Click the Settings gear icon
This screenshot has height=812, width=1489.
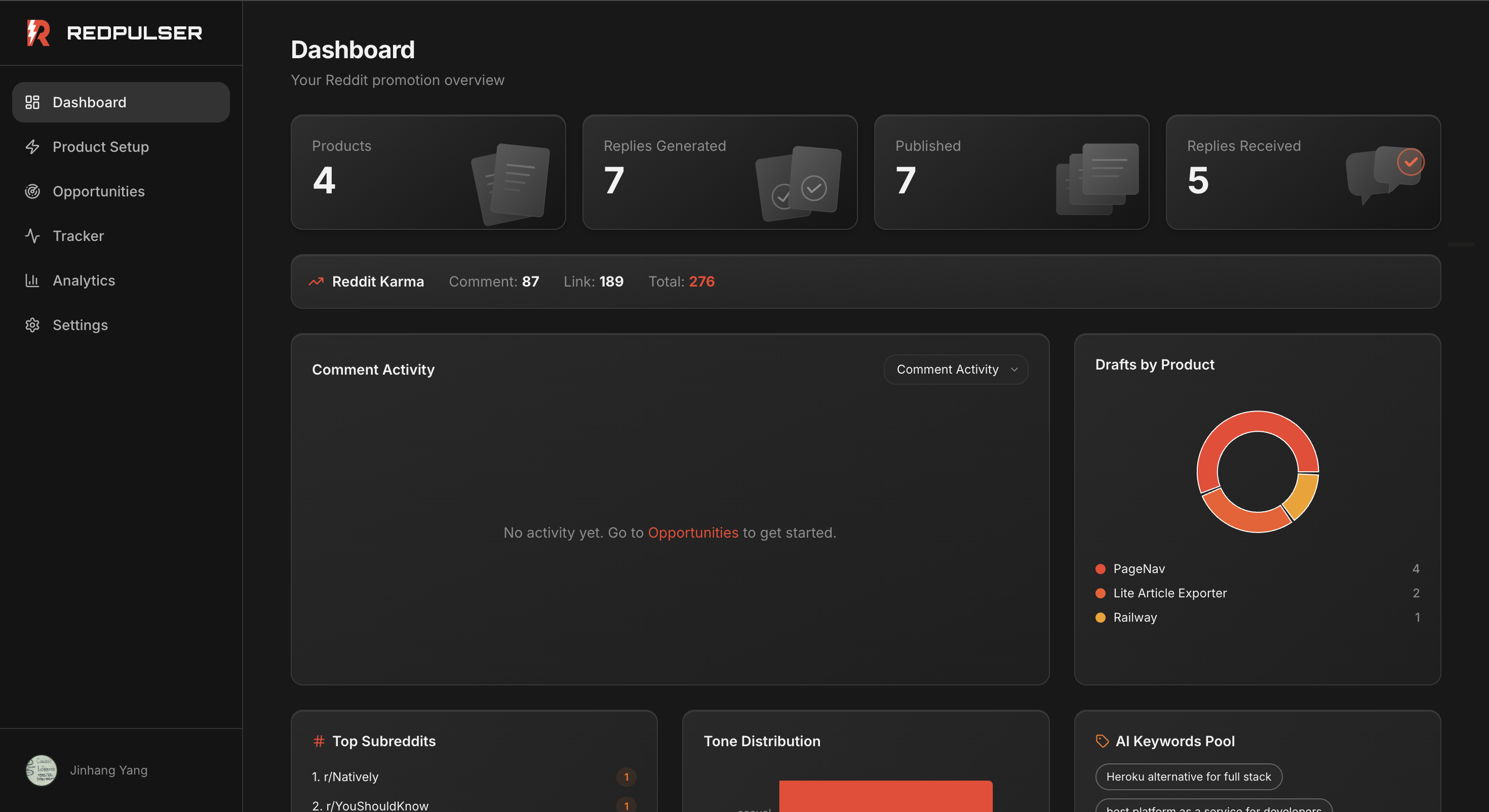point(32,325)
